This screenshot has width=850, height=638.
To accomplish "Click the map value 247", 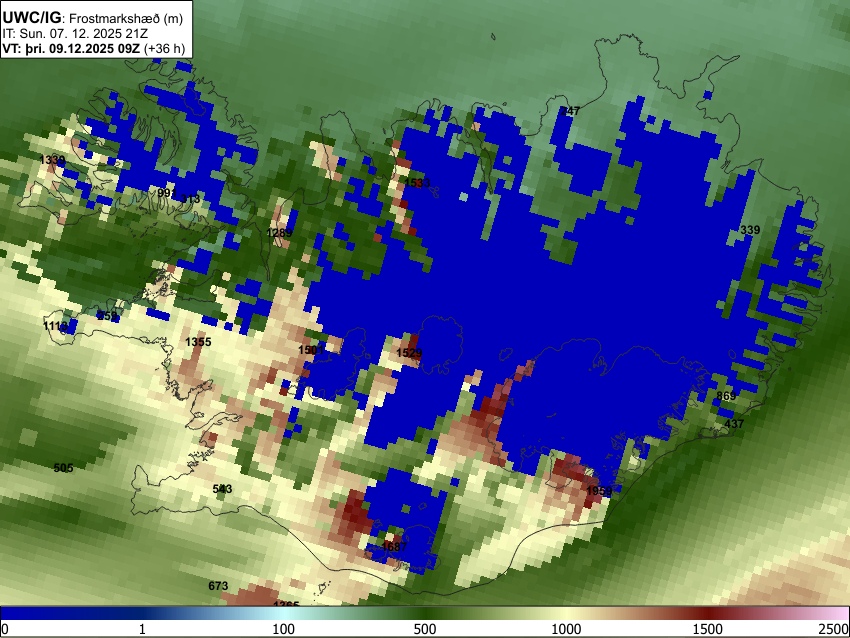I will click(570, 111).
